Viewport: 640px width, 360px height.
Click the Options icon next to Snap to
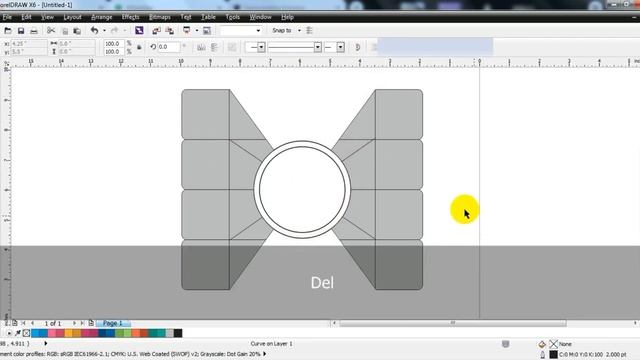(309, 31)
